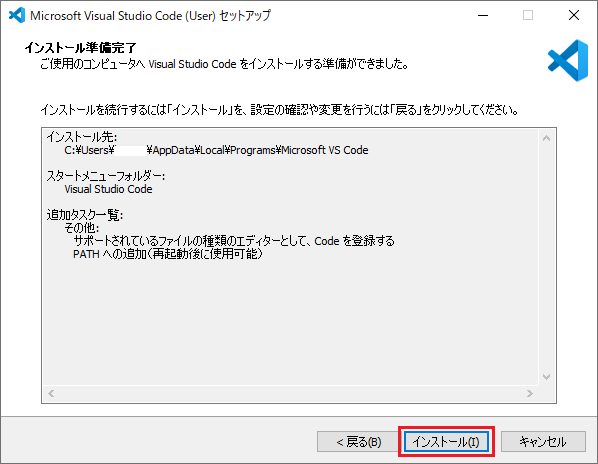The image size is (598, 464).
Task: Click the インストール(I) button to start install
Action: pos(446,442)
